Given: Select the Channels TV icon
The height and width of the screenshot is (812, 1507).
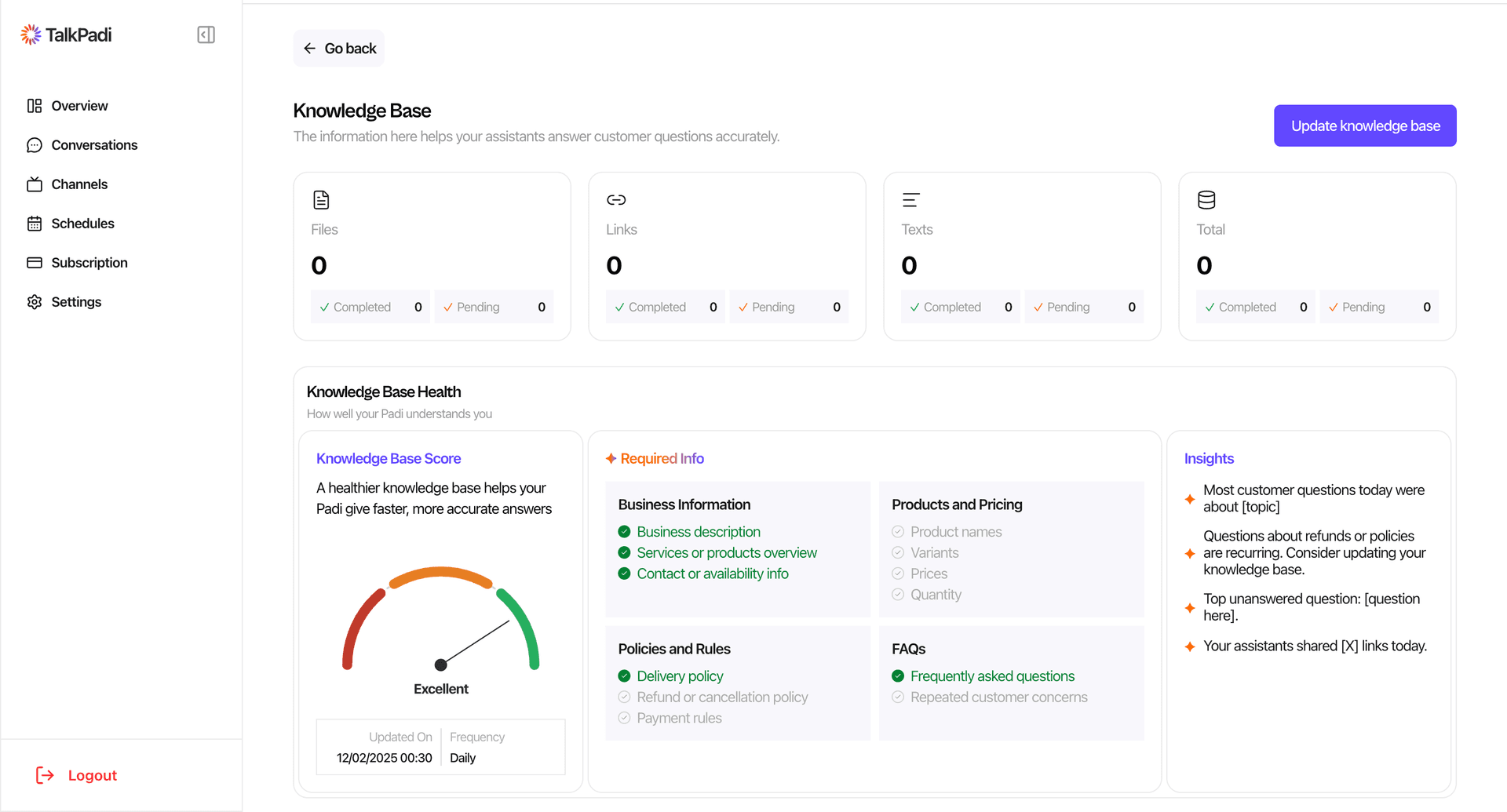Looking at the screenshot, I should pos(35,184).
